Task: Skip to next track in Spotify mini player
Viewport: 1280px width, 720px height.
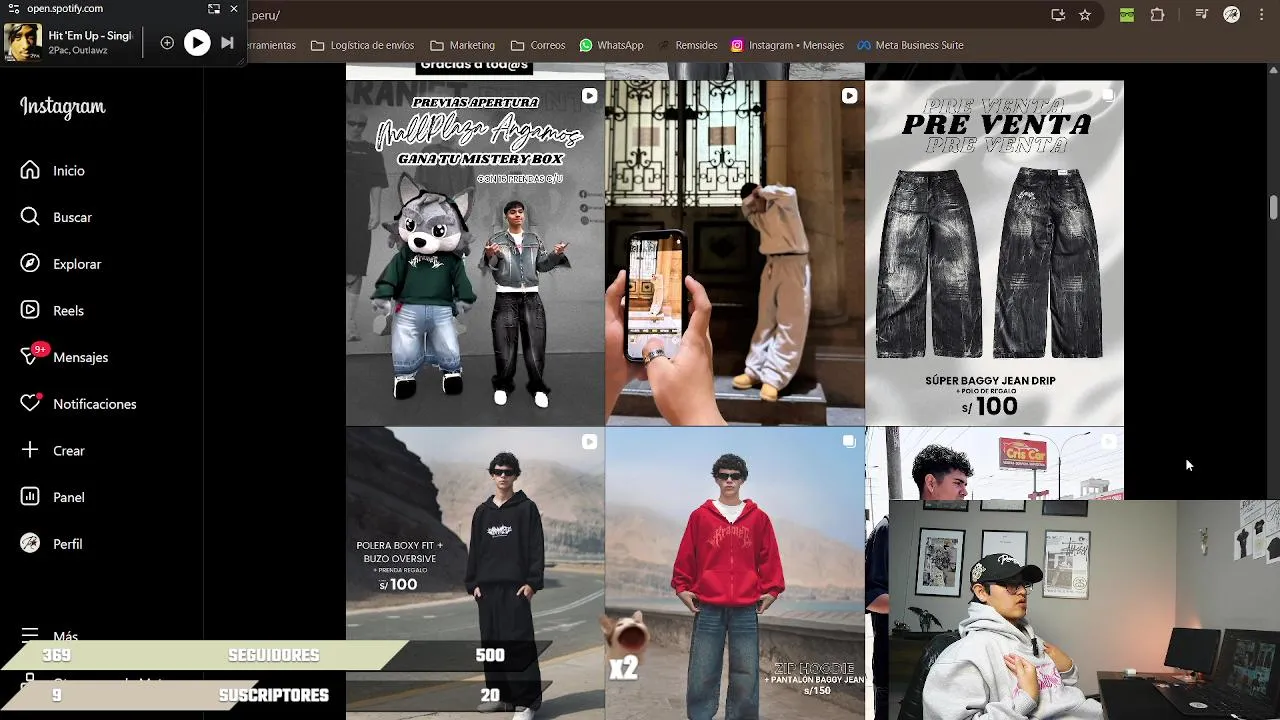Action: (x=227, y=42)
